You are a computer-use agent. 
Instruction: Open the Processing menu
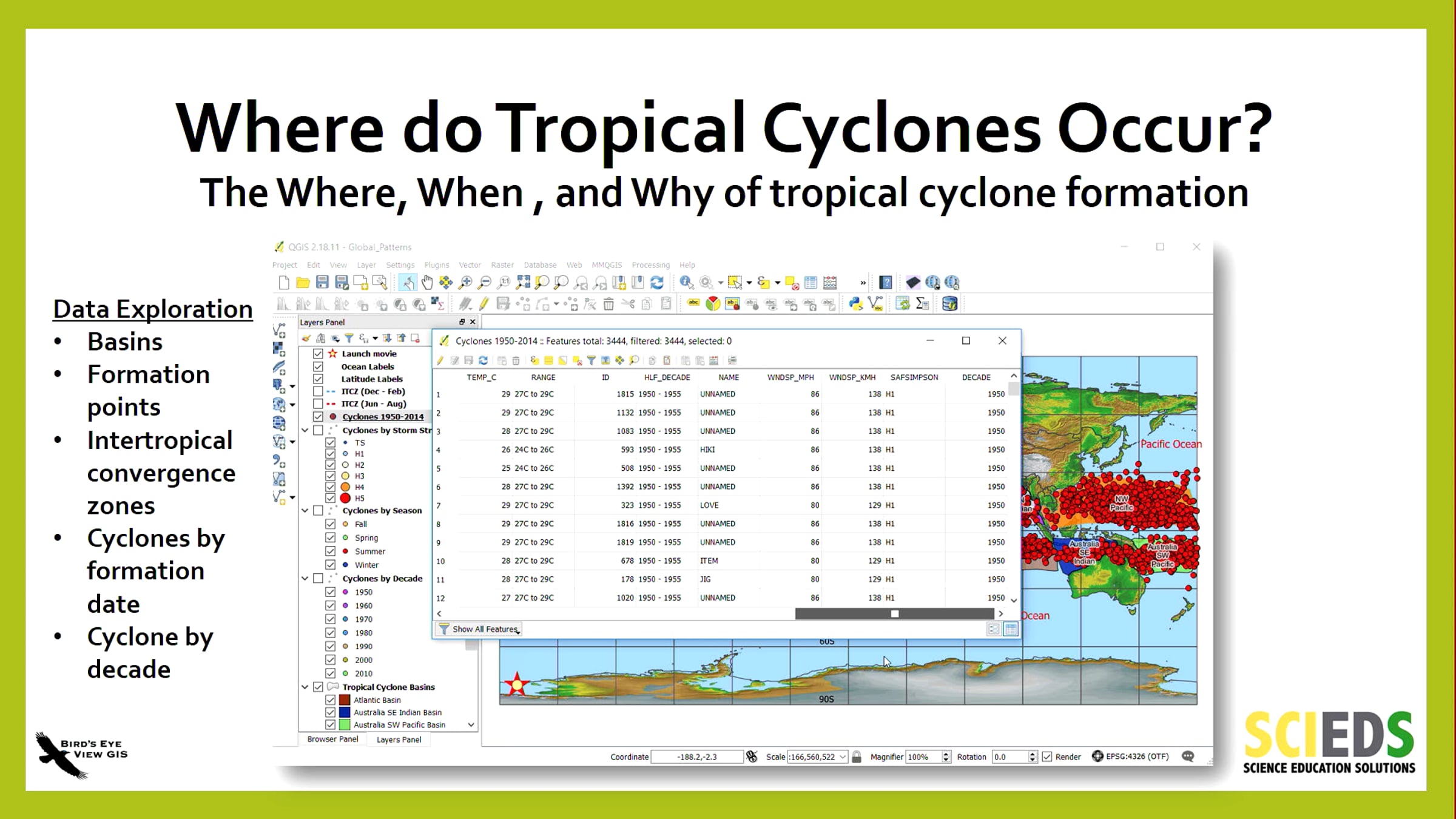point(651,265)
